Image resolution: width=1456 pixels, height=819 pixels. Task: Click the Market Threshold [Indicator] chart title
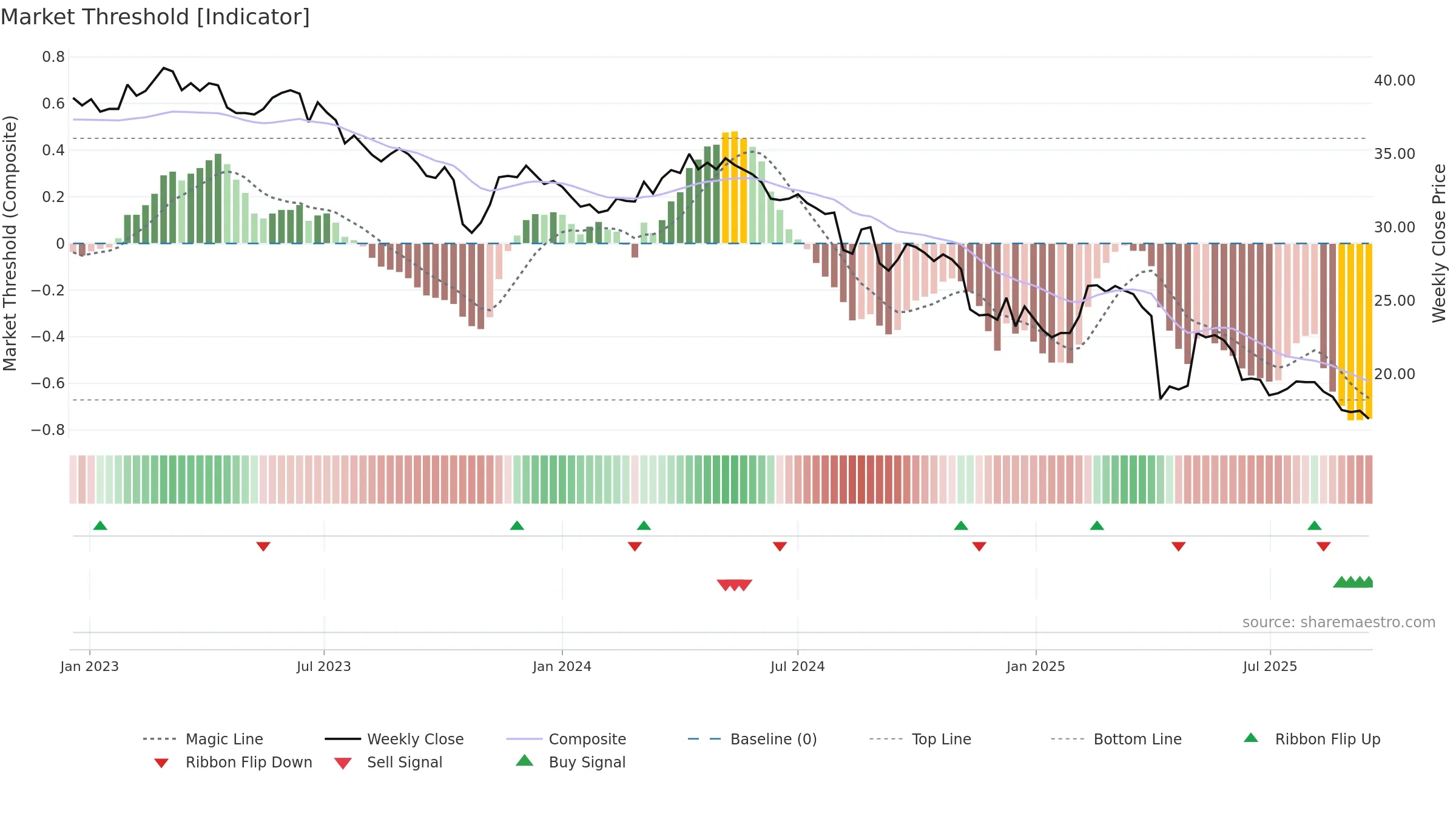coord(155,17)
